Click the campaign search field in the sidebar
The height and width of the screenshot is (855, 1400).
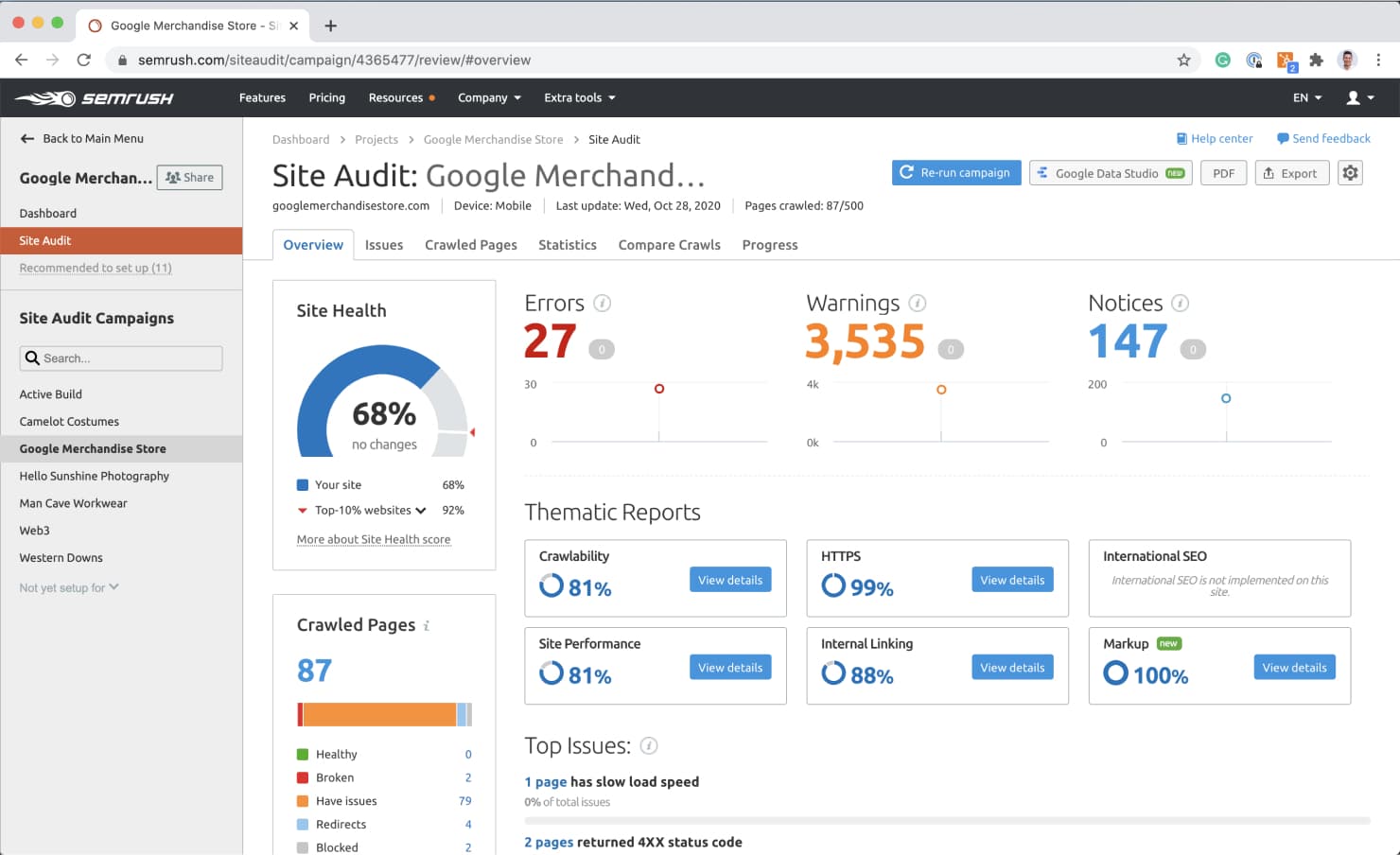(x=120, y=358)
